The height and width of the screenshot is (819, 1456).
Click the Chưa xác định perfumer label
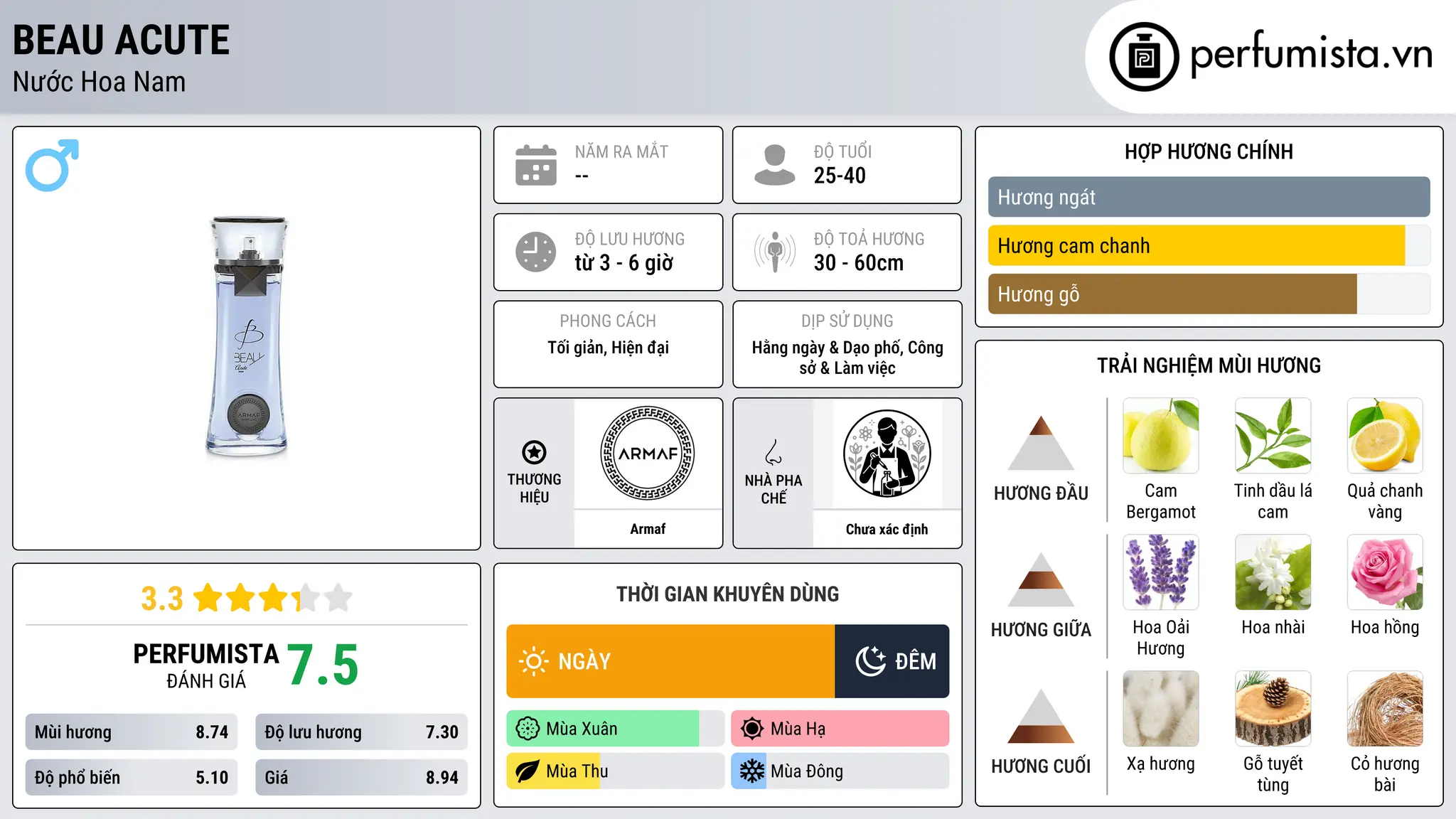click(x=887, y=529)
